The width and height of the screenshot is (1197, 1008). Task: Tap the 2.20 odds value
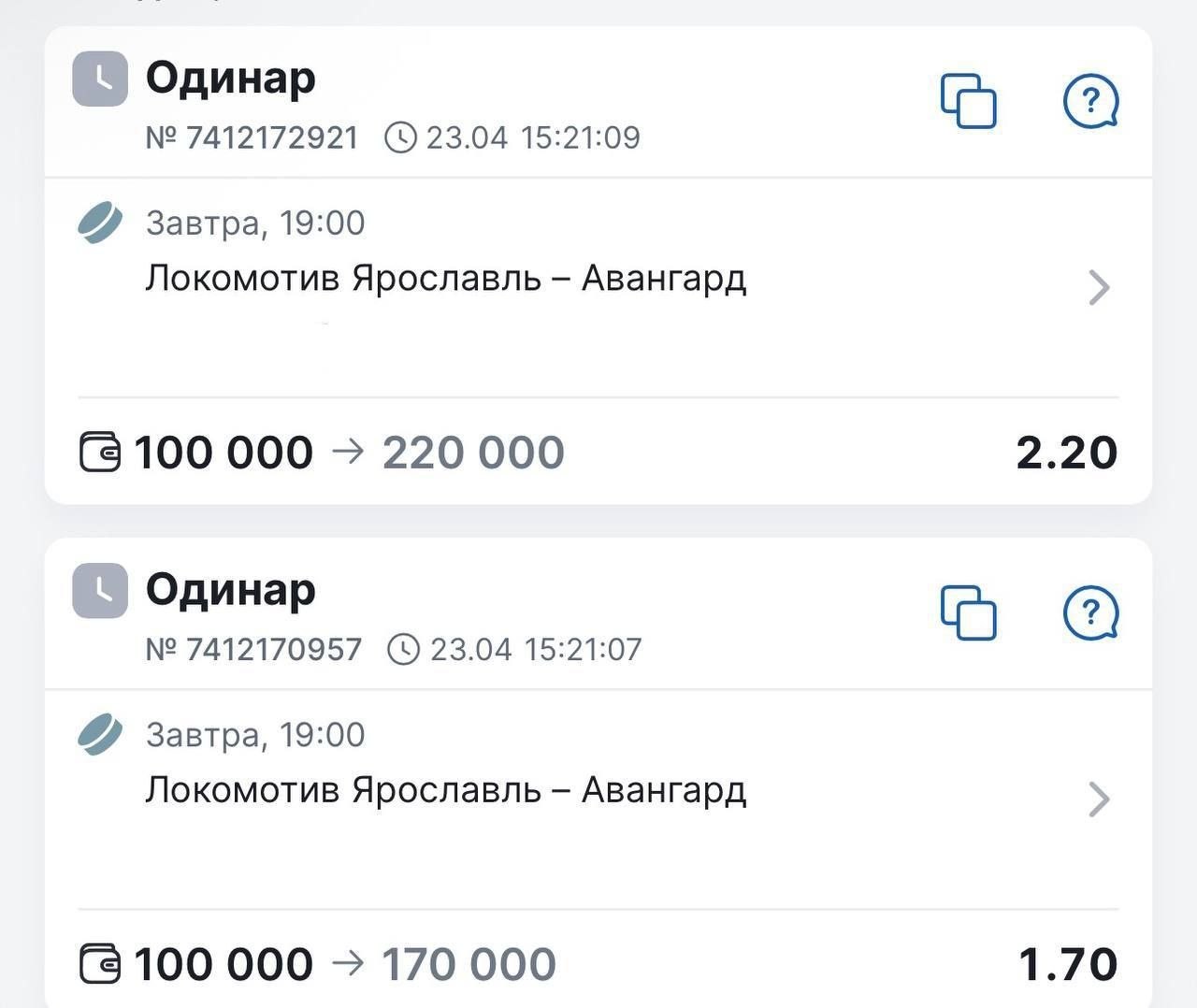click(x=1066, y=453)
